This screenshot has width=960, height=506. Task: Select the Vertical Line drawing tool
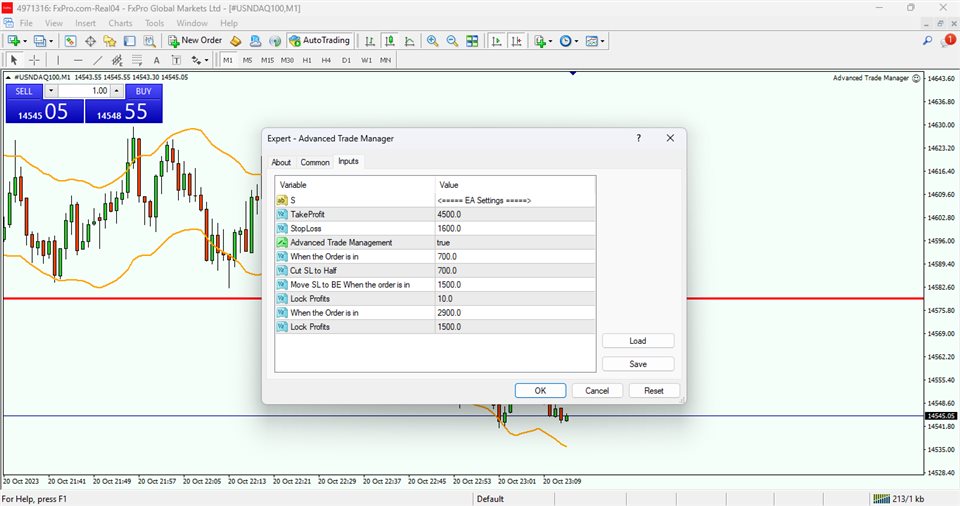coord(58,60)
